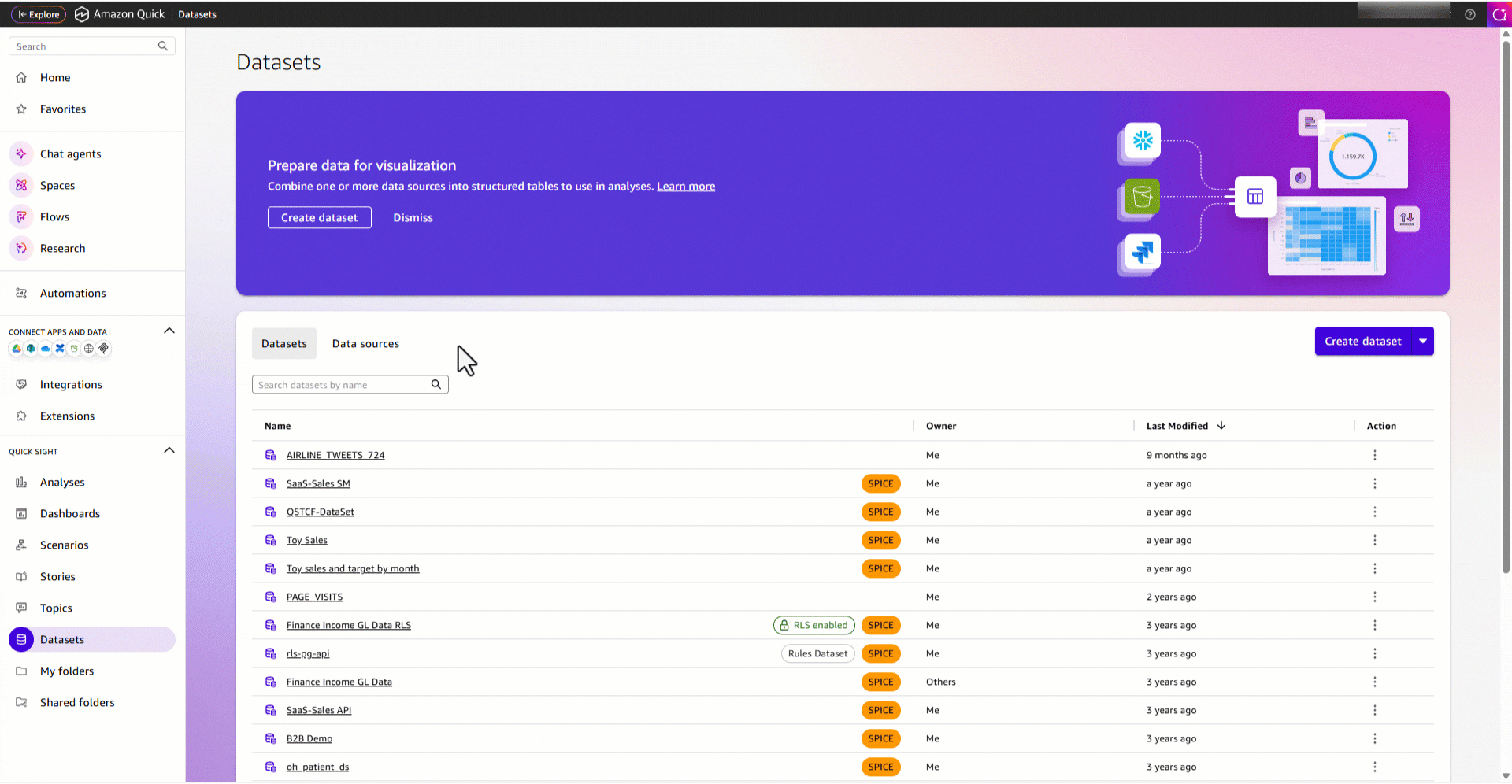Viewport: 1512px width, 784px height.
Task: Click the Name column header
Action: pyautogui.click(x=278, y=427)
